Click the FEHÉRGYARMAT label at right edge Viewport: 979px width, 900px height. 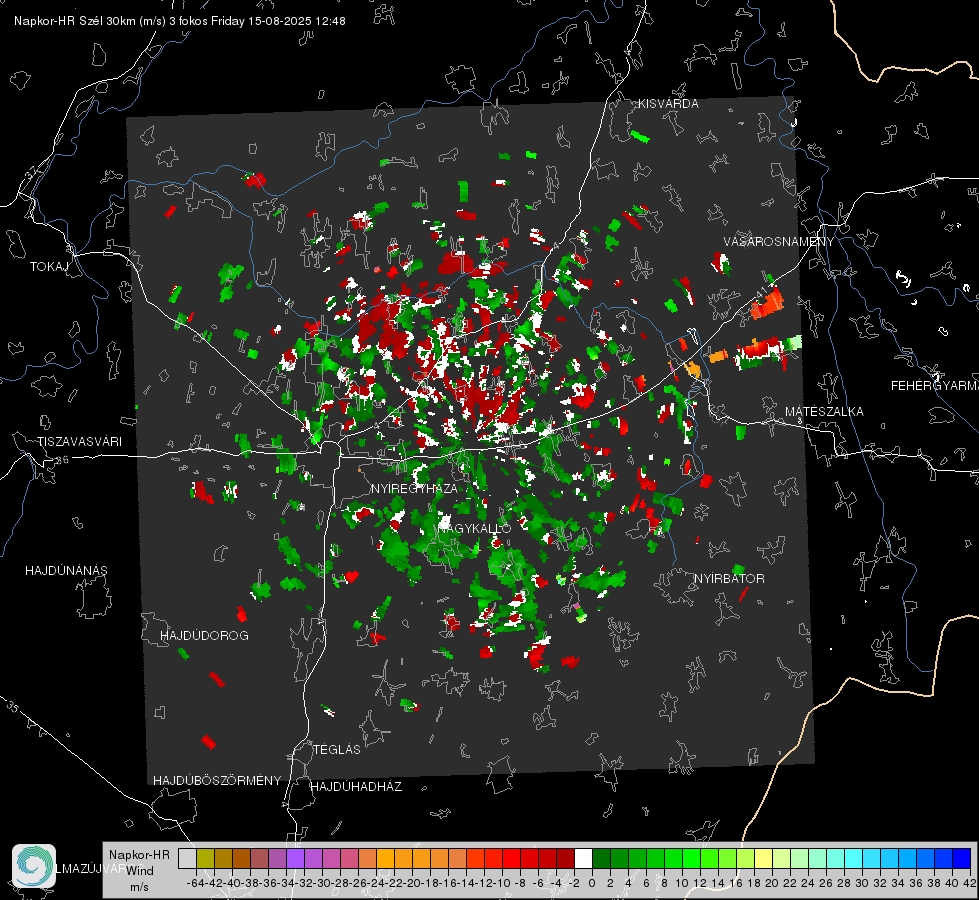coord(934,386)
